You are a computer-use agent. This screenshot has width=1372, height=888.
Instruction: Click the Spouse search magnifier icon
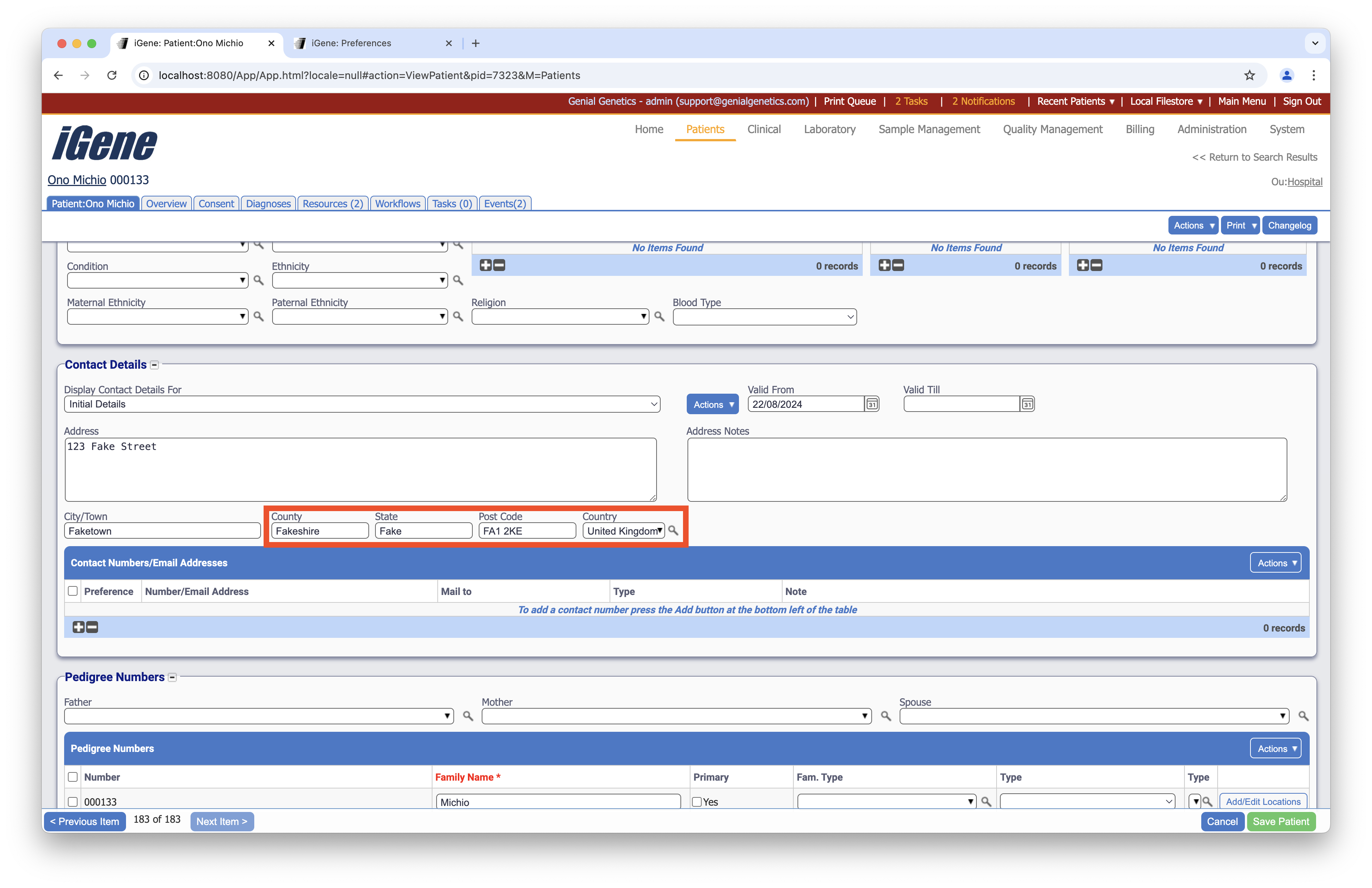(x=1303, y=716)
